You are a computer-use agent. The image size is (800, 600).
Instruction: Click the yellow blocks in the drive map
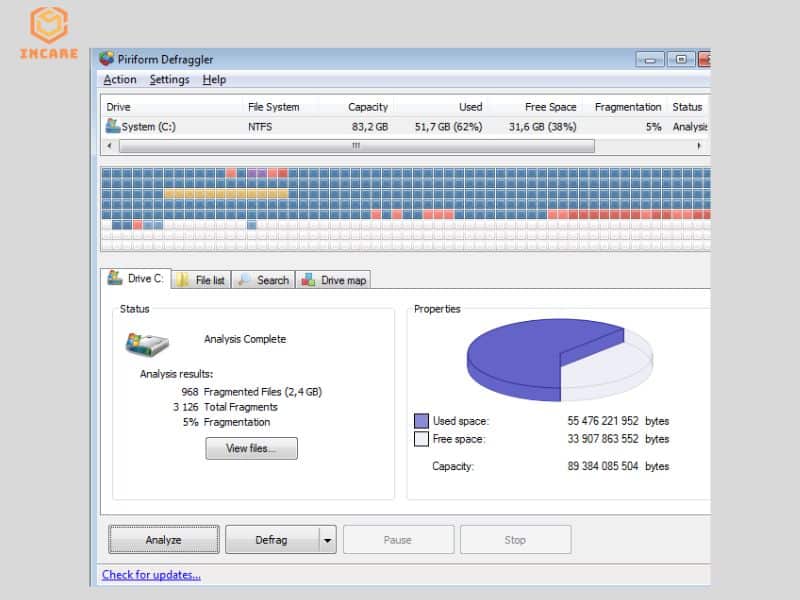point(226,193)
